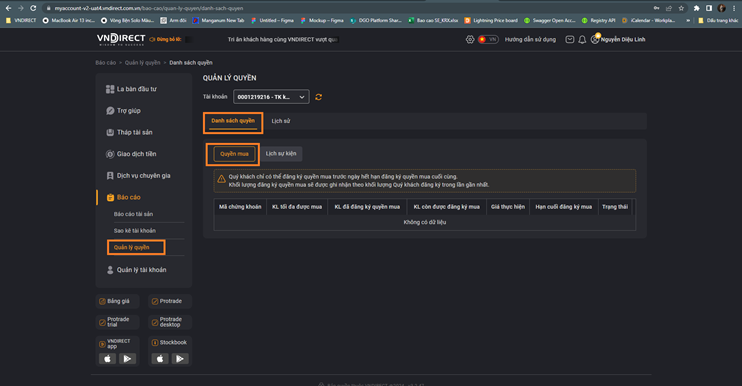Open the Swagger Open Acc bookmark
This screenshot has height=386, width=742.
[549, 20]
